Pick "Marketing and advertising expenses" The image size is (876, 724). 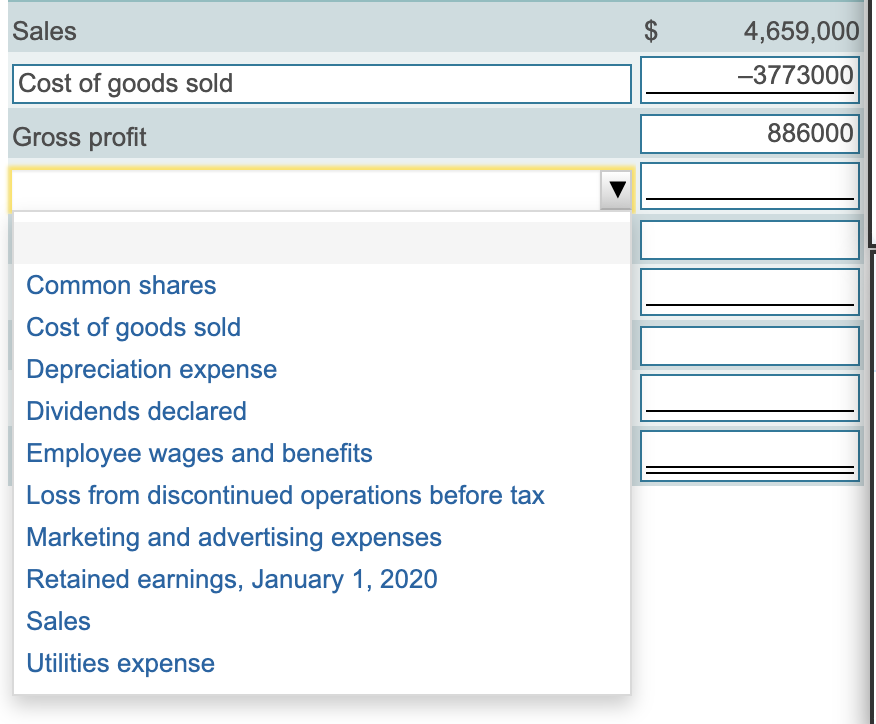233,537
